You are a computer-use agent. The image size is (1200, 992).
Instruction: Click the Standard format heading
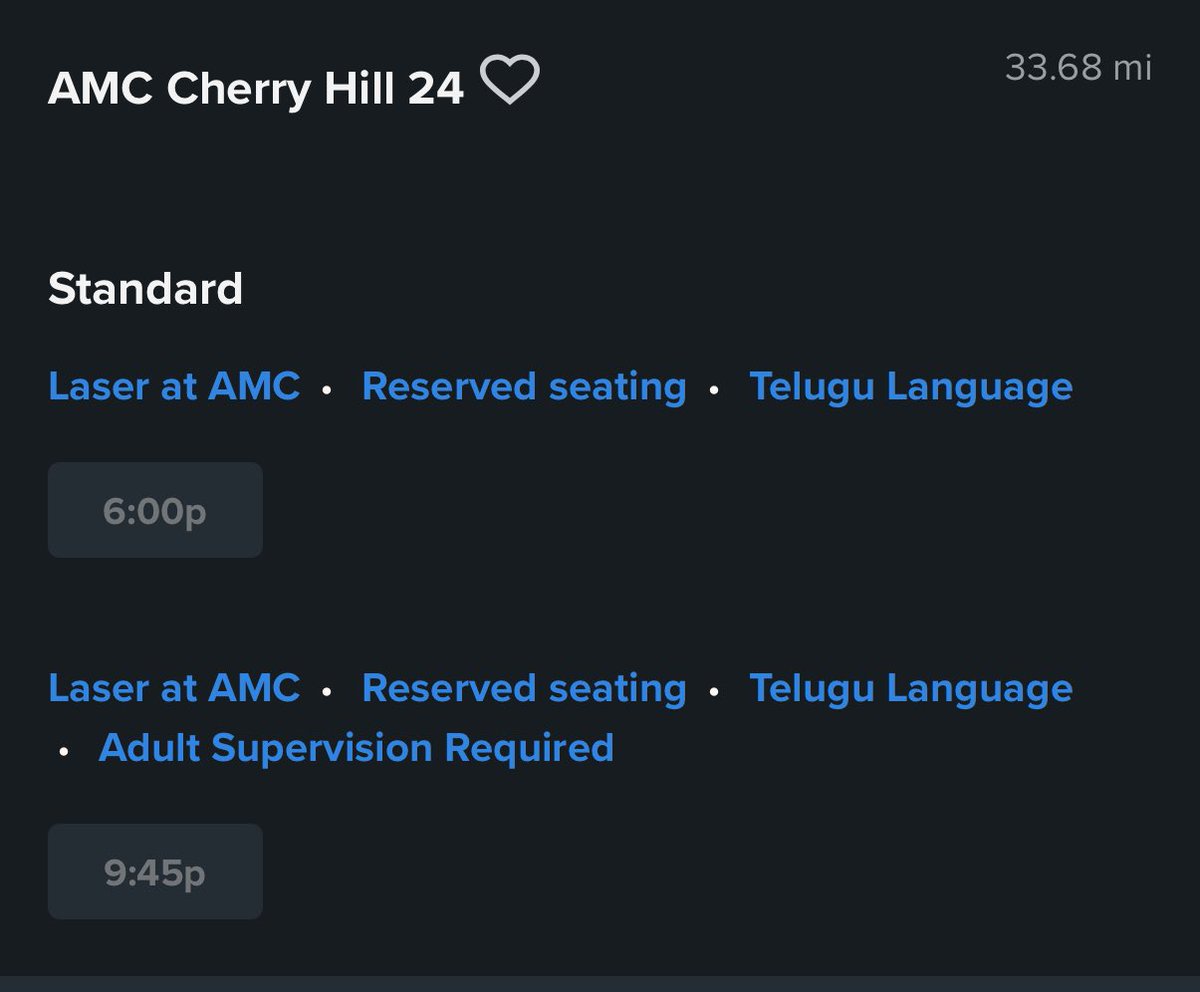point(145,289)
